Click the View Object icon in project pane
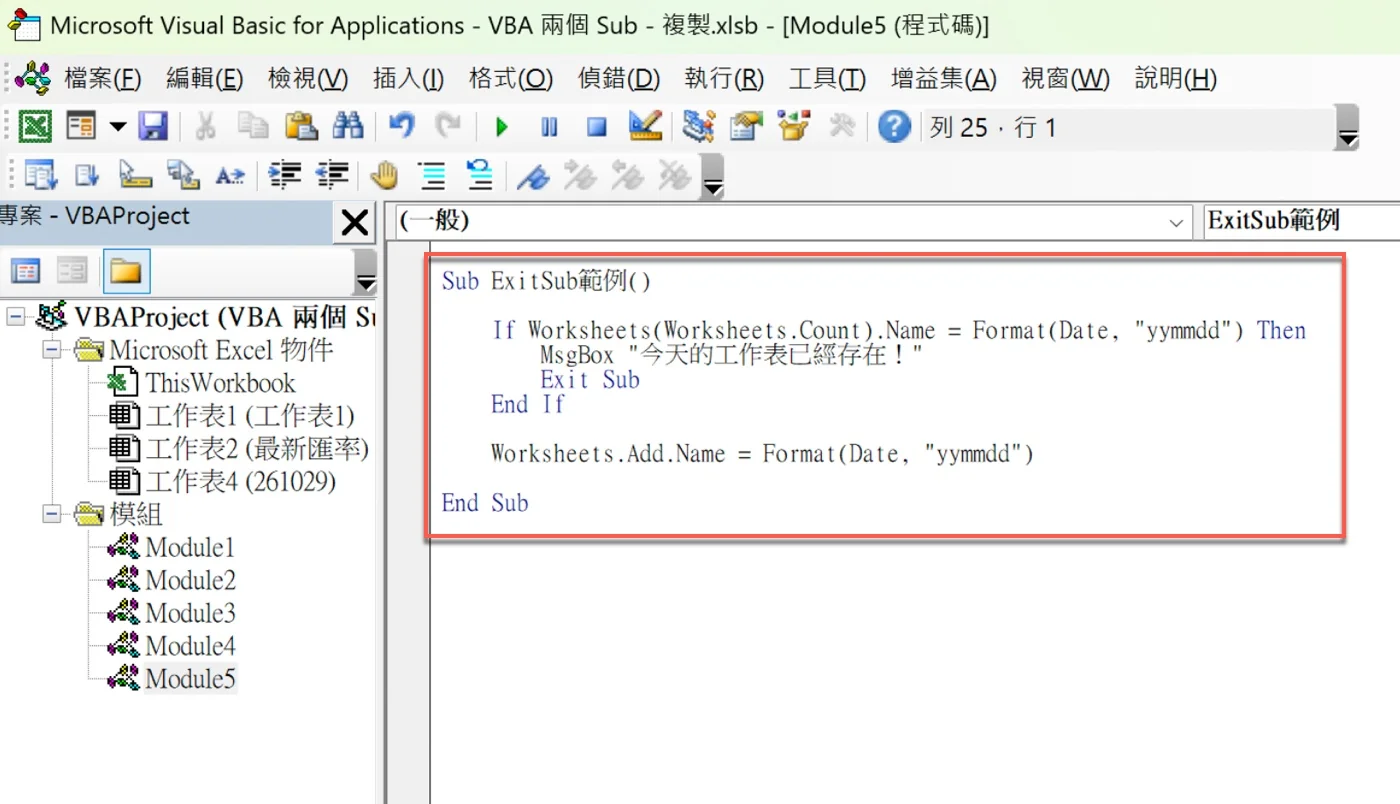Screen dimensions: 1400x804 pos(72,271)
